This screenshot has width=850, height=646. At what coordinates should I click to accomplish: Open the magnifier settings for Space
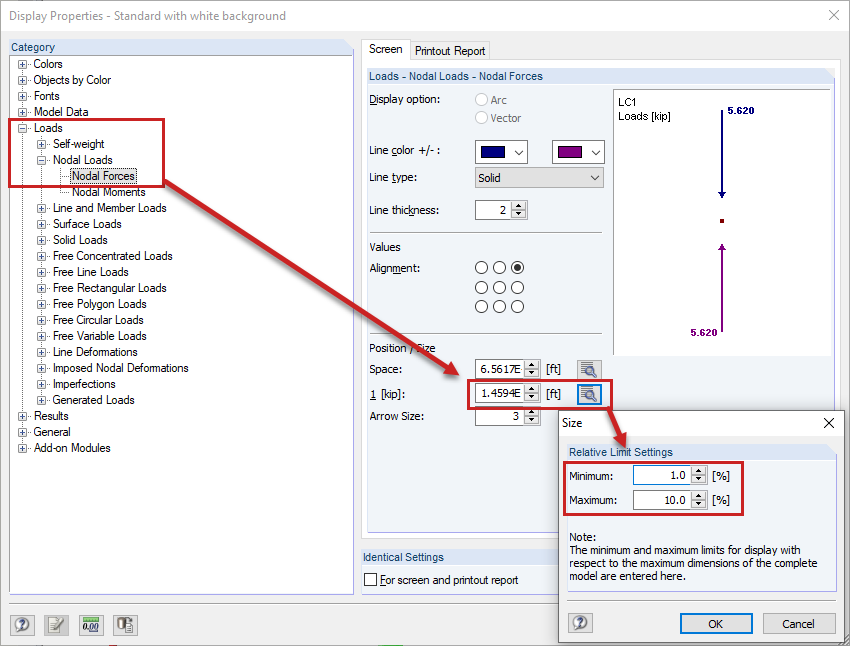[590, 369]
